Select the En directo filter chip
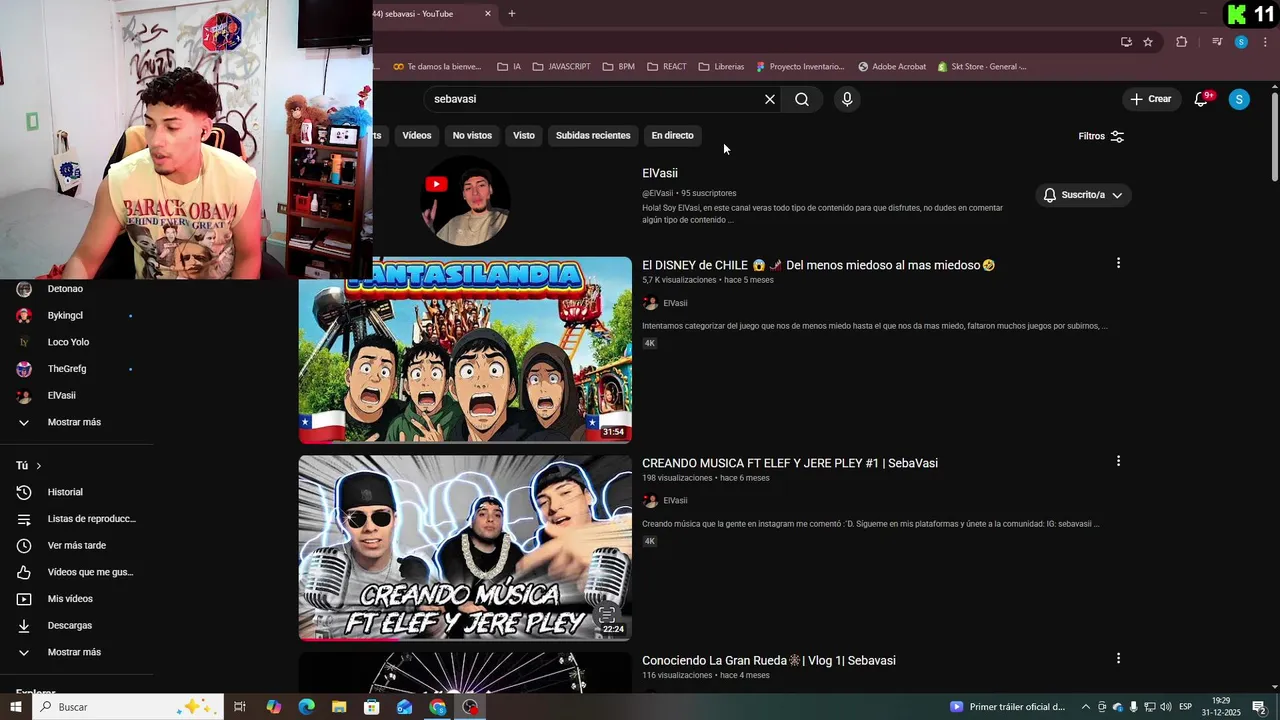Image resolution: width=1280 pixels, height=720 pixels. pyautogui.click(x=672, y=136)
